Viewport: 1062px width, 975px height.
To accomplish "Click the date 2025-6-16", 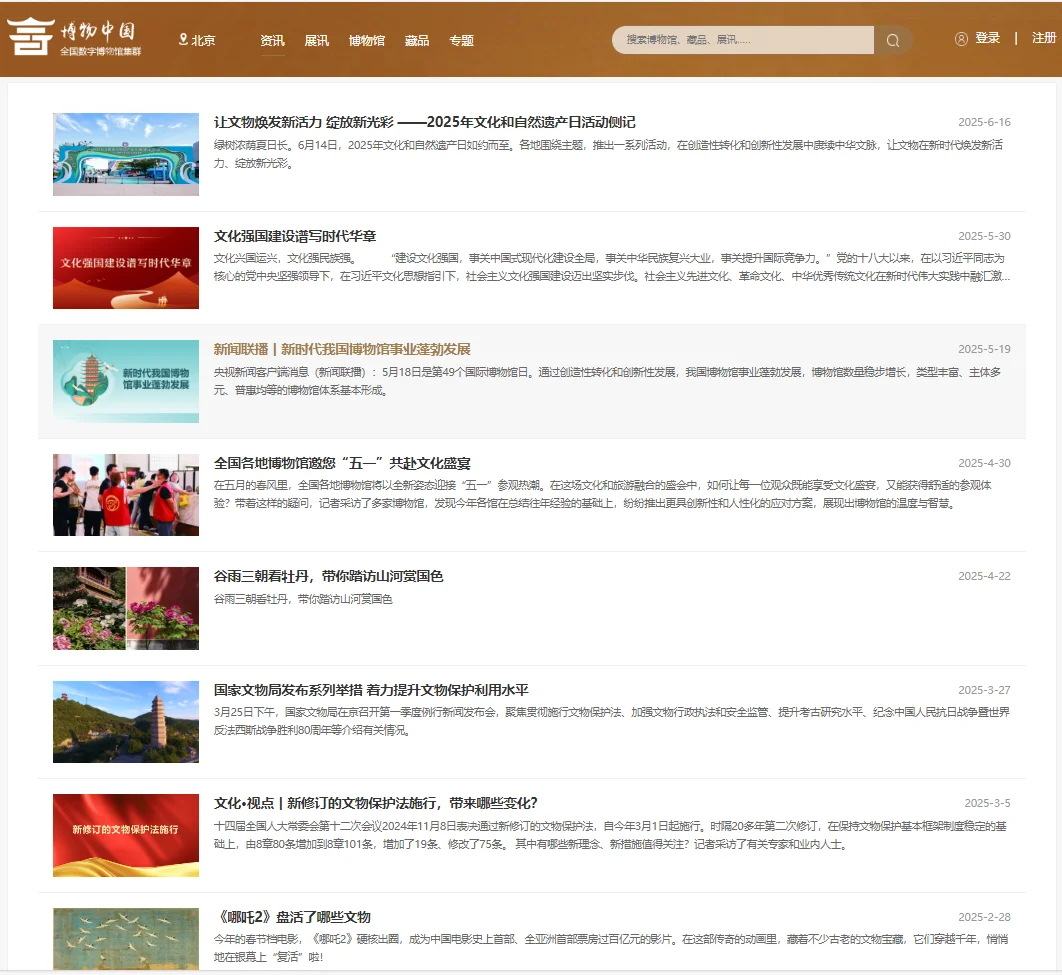I will tap(984, 123).
